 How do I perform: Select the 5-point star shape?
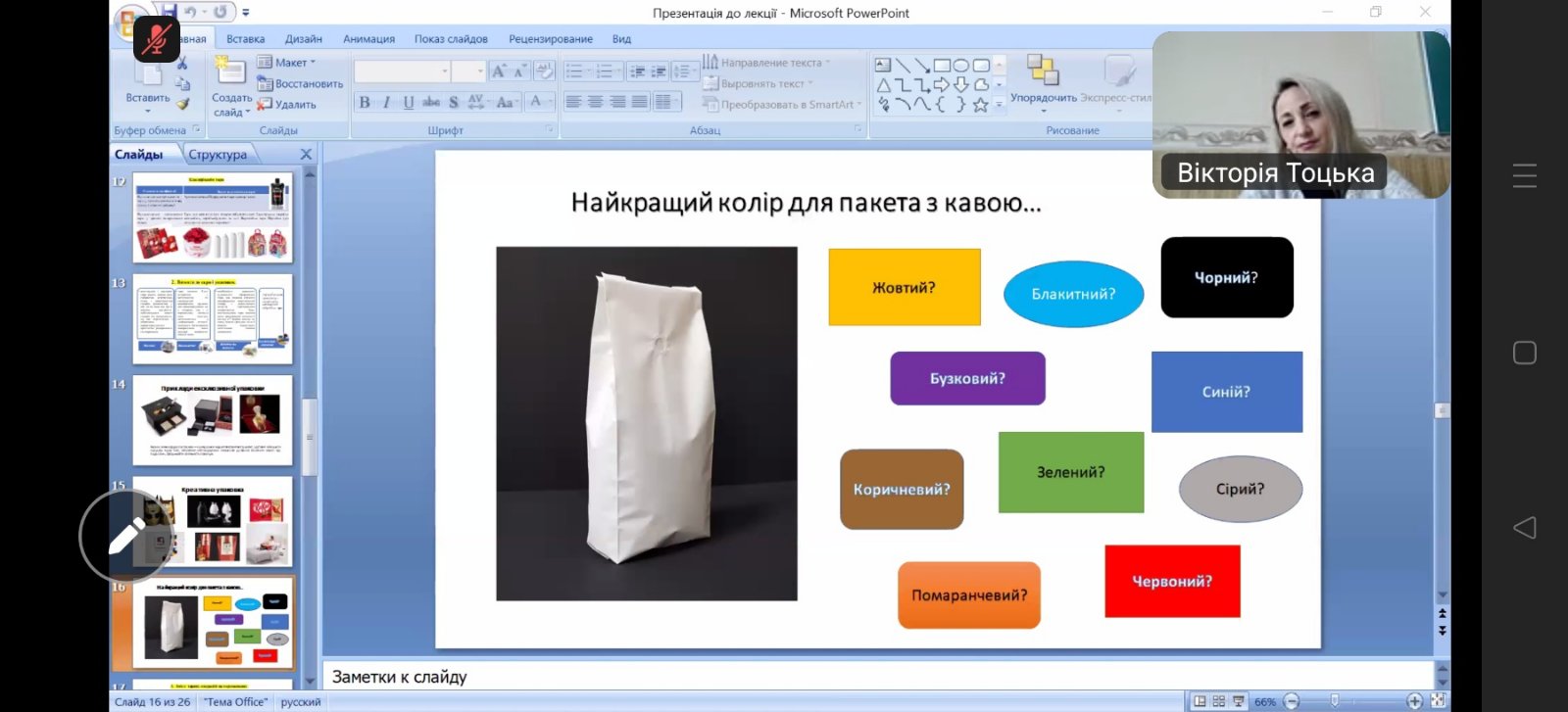click(x=980, y=105)
